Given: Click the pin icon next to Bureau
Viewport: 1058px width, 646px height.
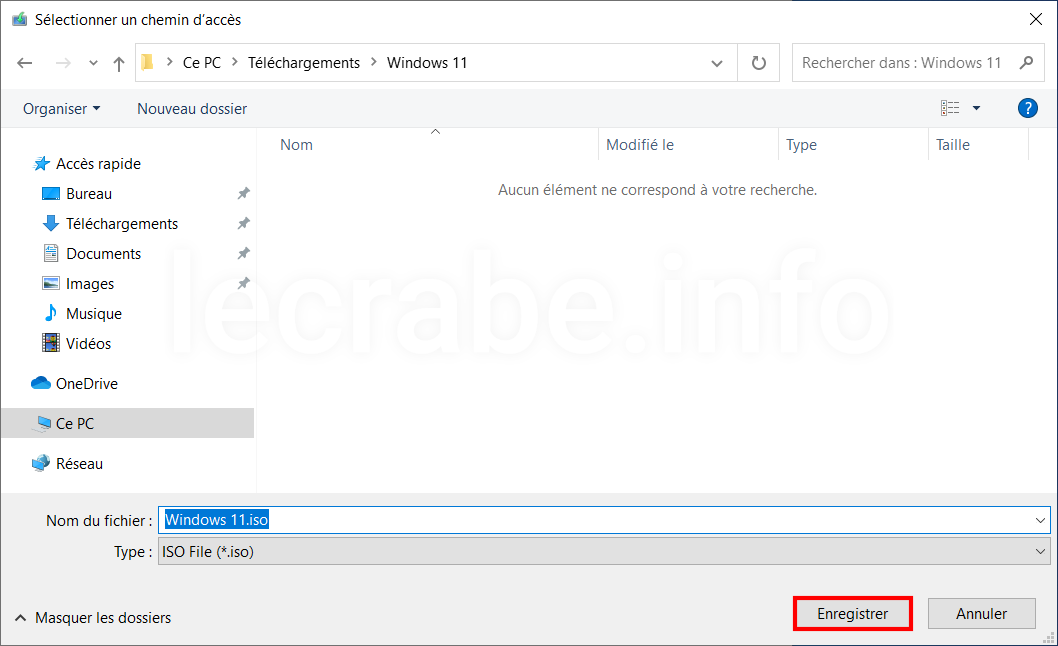Looking at the screenshot, I should click(244, 194).
